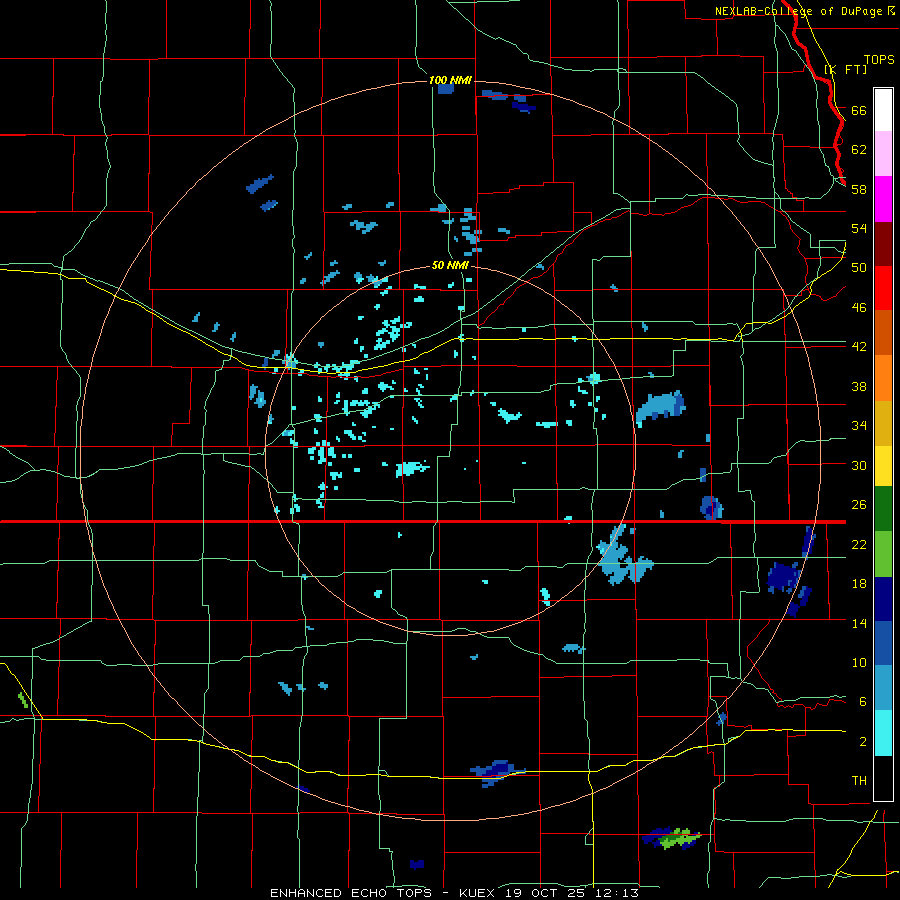Click the '19 OCT 25' date text
Image resolution: width=900 pixels, height=900 pixels.
coord(546,893)
